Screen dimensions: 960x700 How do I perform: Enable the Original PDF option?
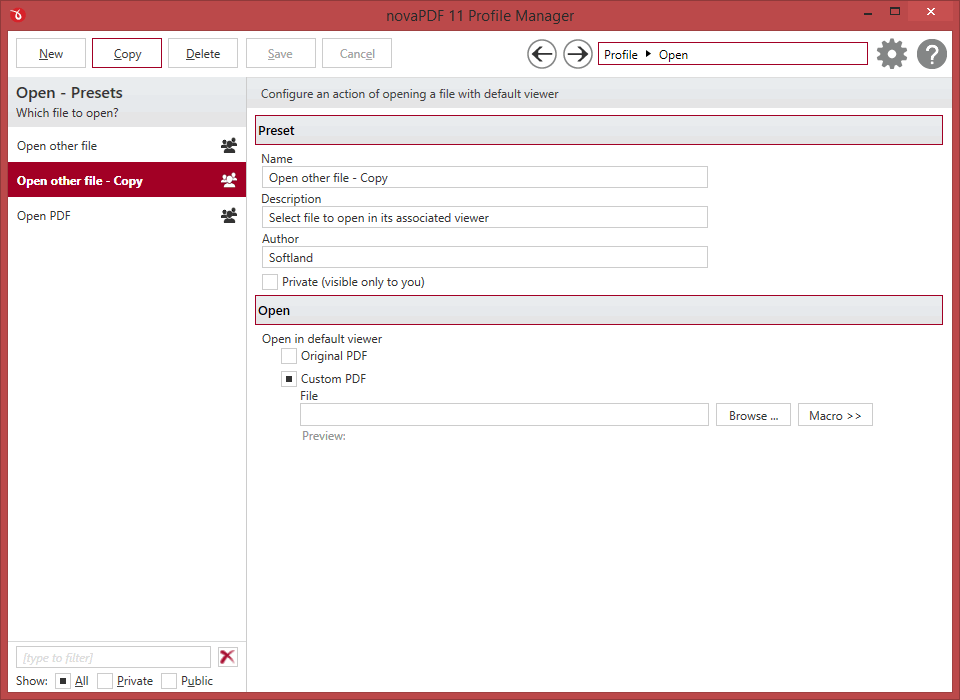[289, 356]
